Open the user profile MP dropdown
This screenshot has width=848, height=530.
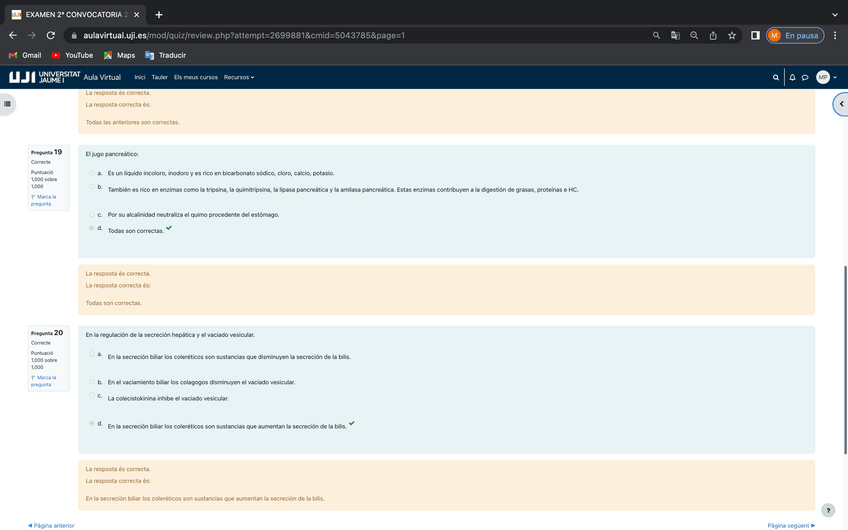click(826, 77)
